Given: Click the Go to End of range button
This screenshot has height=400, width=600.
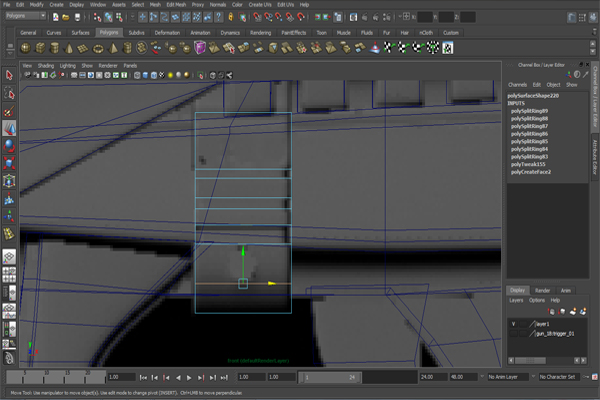Looking at the screenshot, I should click(x=224, y=378).
